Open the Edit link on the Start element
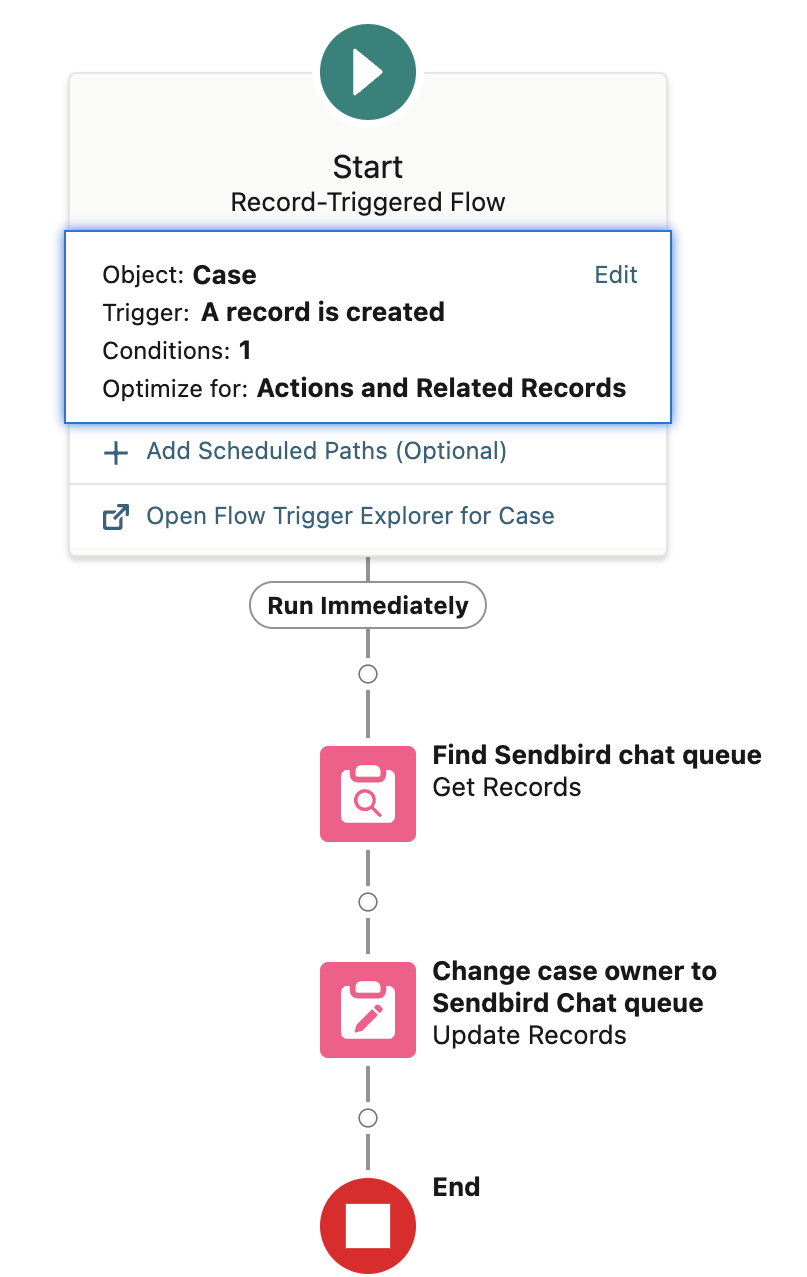This screenshot has width=807, height=1277. pyautogui.click(x=615, y=274)
